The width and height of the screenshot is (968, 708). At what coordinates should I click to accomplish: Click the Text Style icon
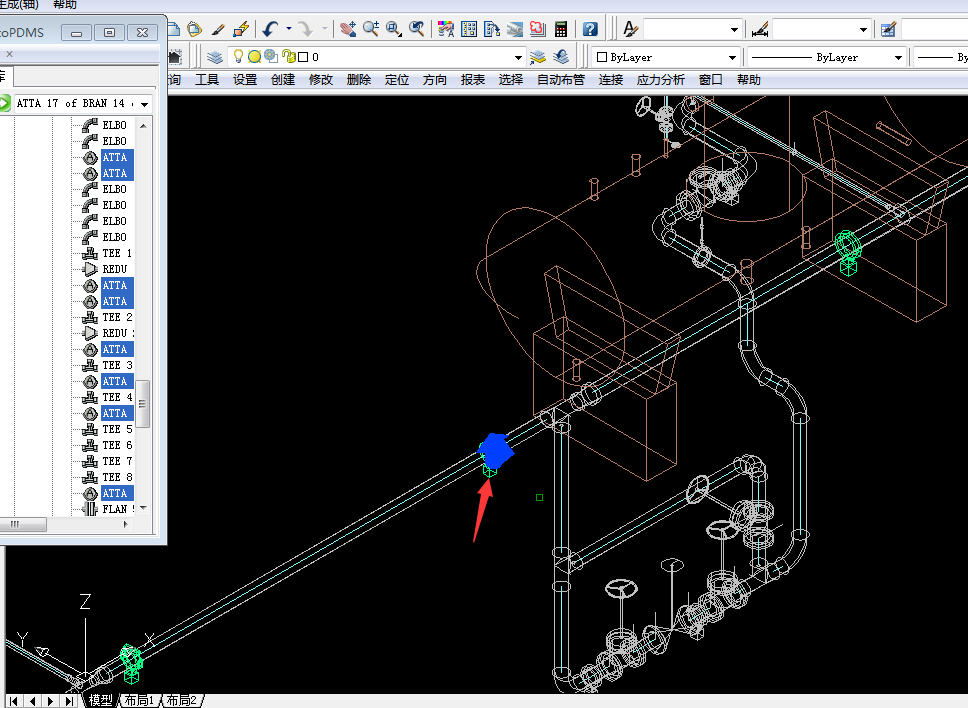point(631,29)
